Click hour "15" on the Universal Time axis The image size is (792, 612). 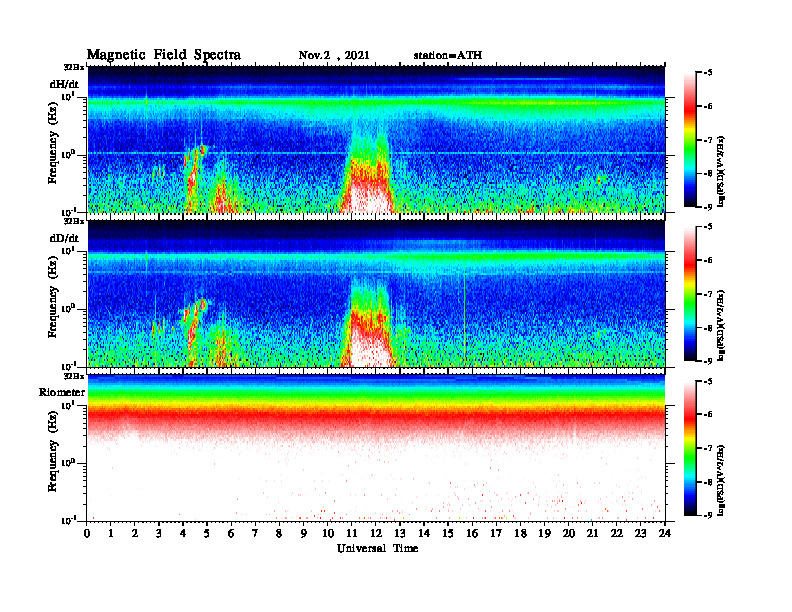tap(448, 533)
